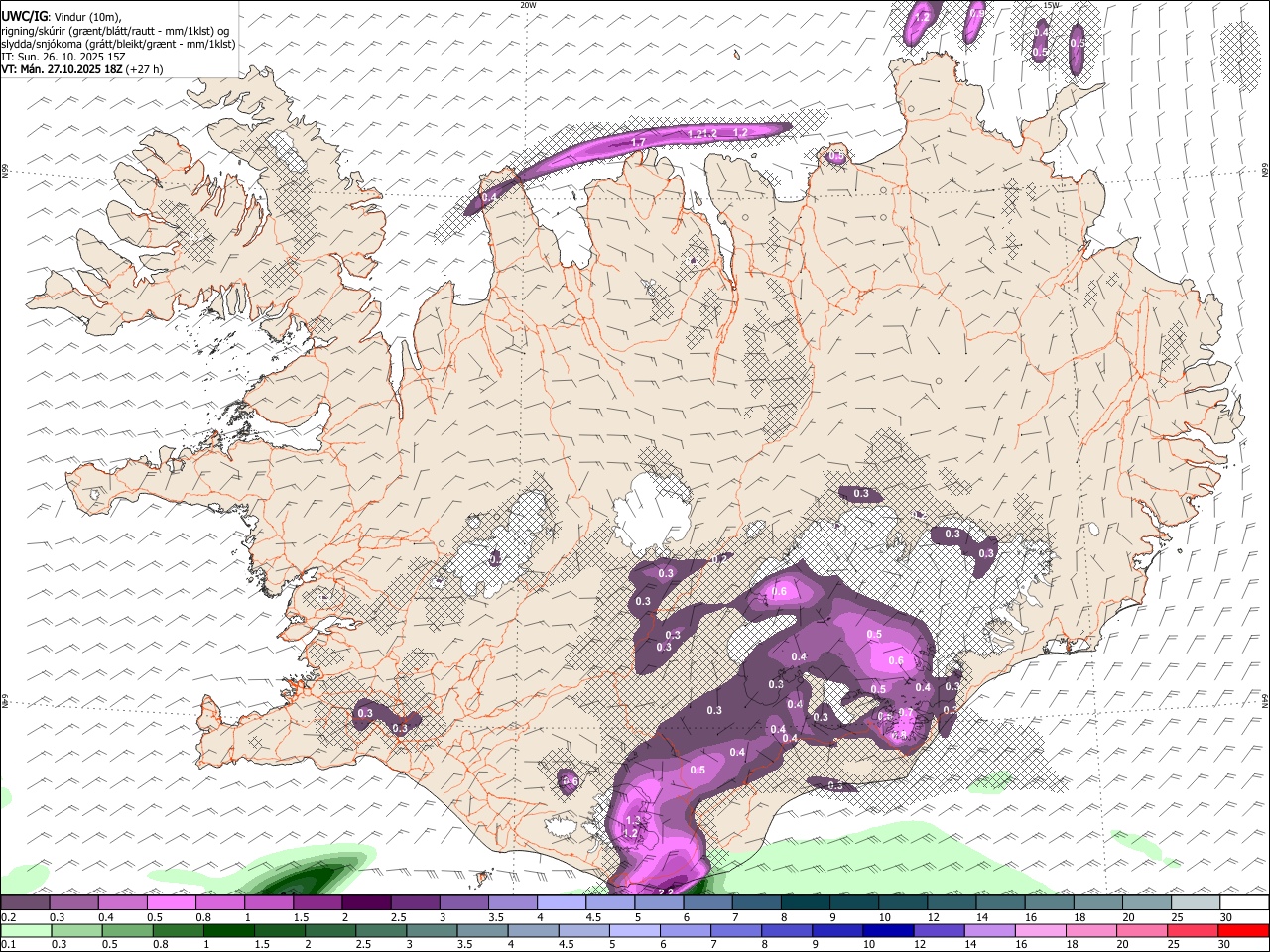This screenshot has height=952, width=1270.
Task: Pick the upper legend swatch for 3
Action: pos(463,903)
